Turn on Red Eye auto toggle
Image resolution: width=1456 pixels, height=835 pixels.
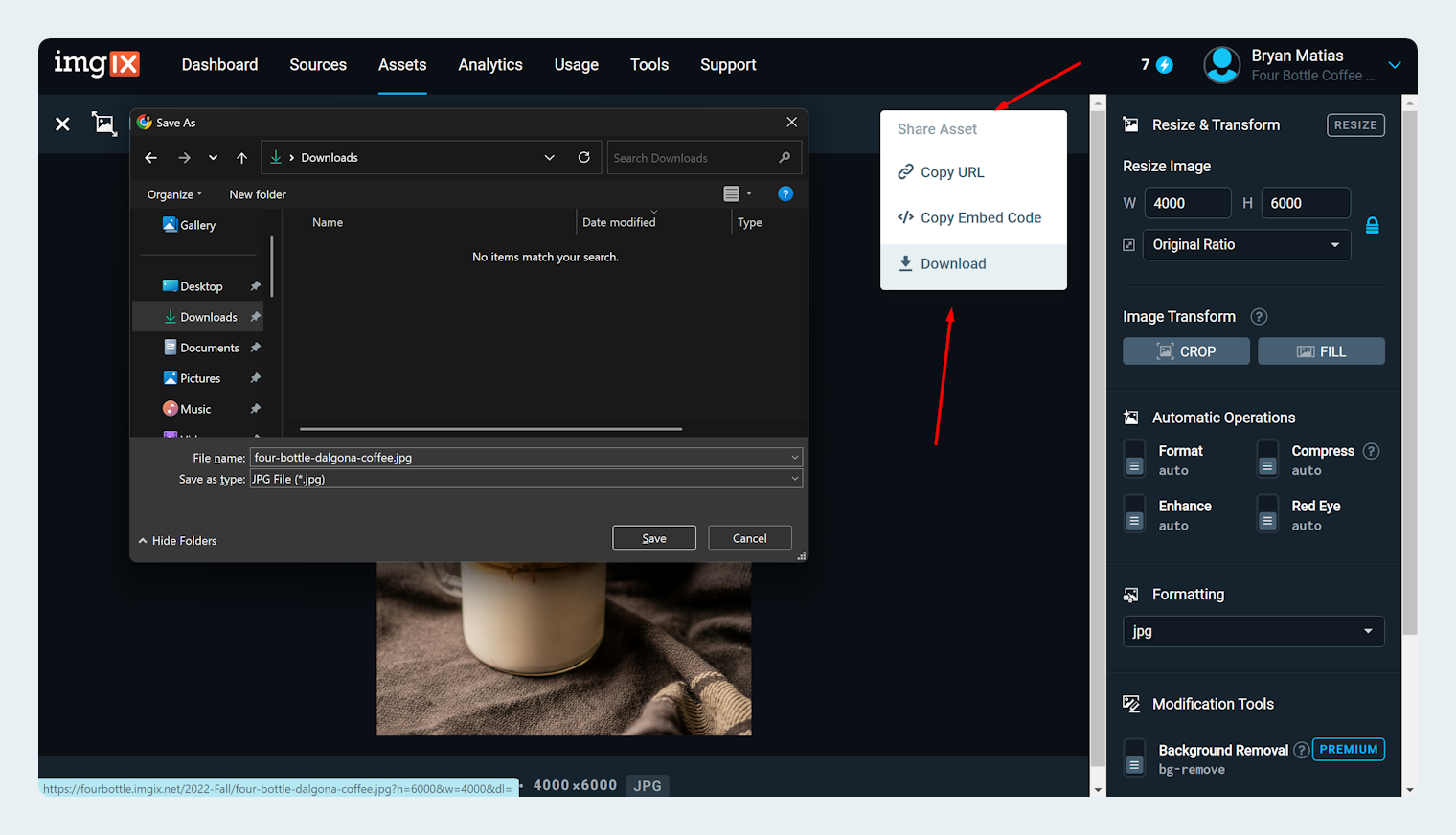coord(1267,514)
